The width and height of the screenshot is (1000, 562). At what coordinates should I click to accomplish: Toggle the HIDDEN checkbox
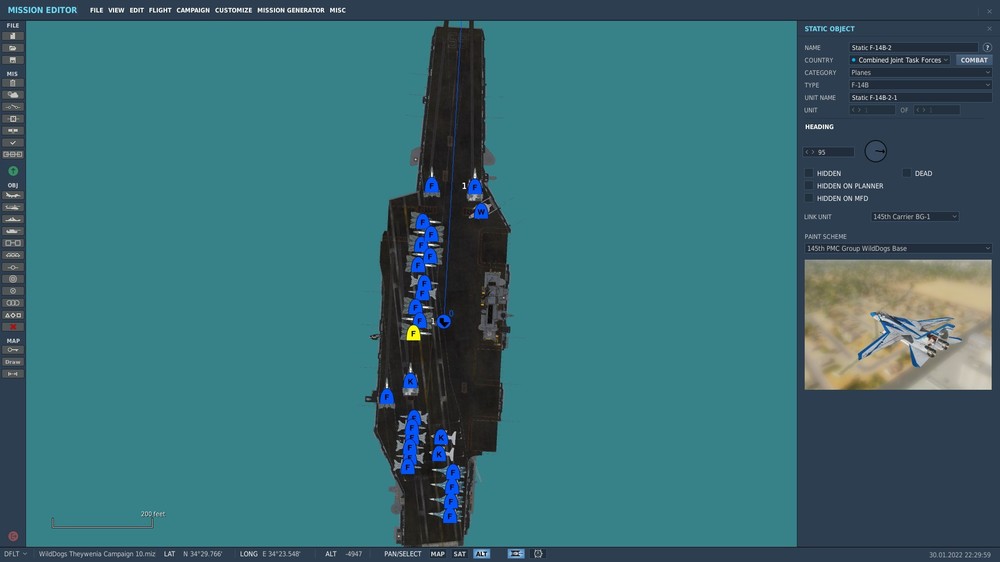[809, 173]
